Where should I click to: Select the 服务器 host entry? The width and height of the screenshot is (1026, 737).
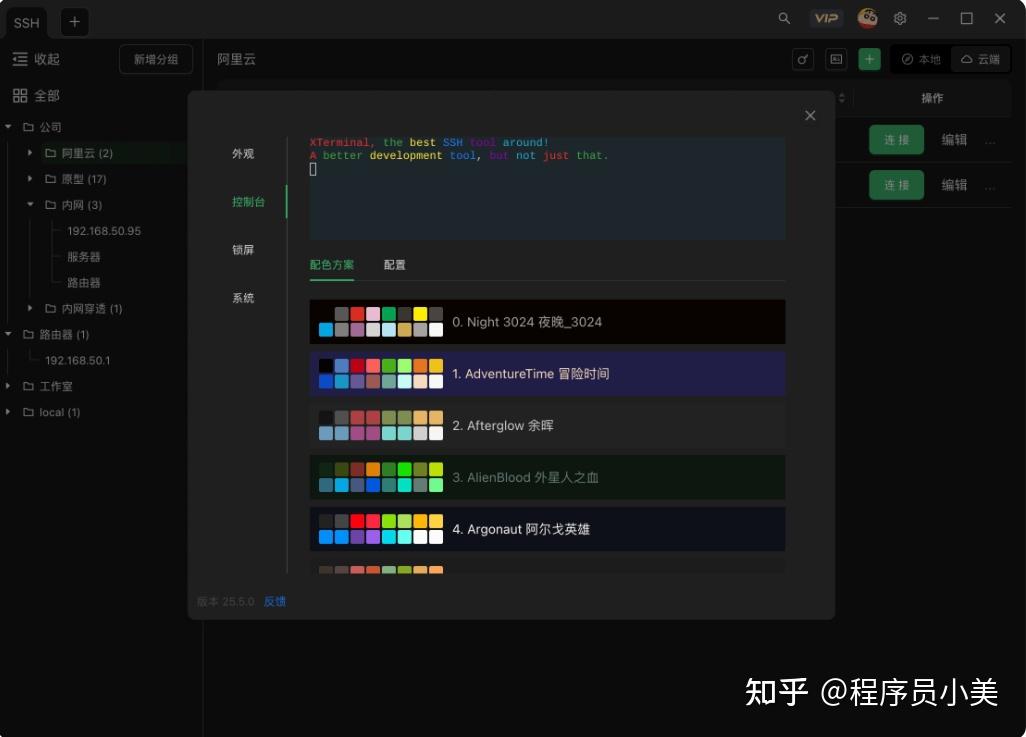84,257
